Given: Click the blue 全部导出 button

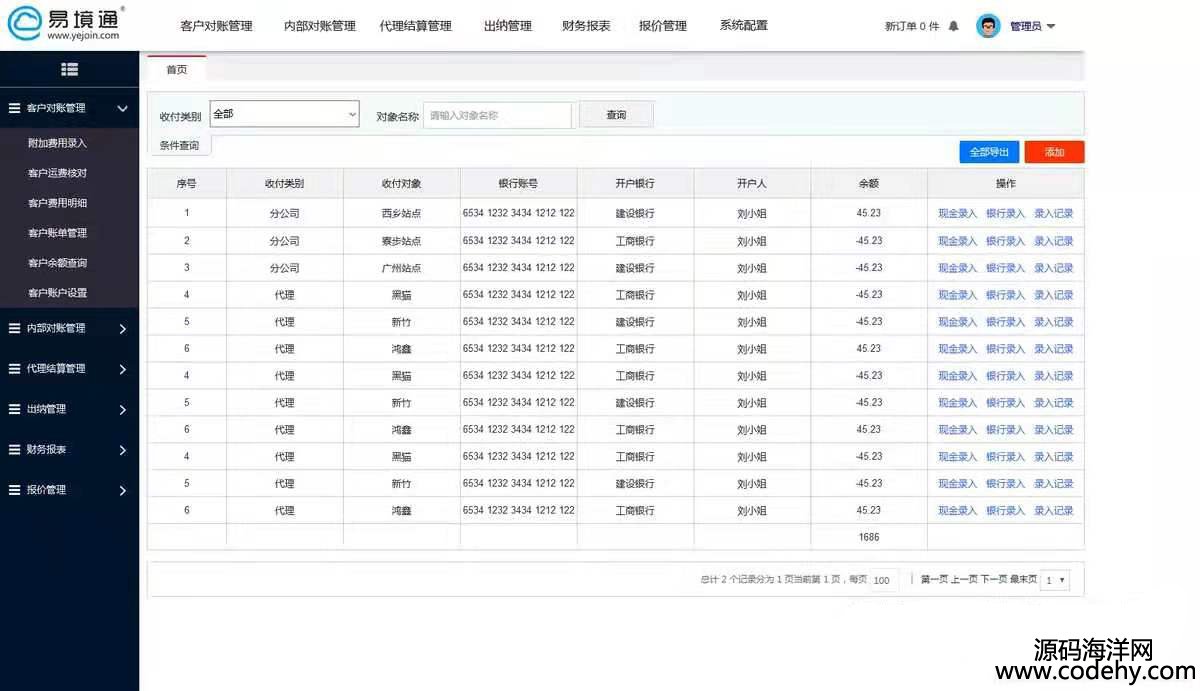Looking at the screenshot, I should tap(989, 152).
